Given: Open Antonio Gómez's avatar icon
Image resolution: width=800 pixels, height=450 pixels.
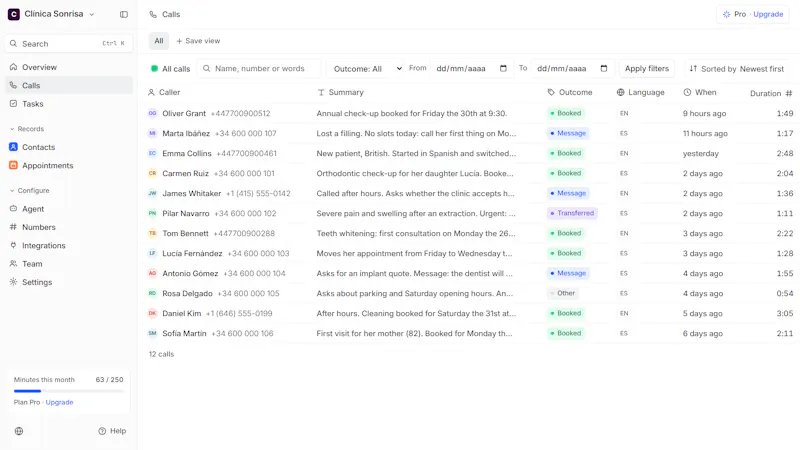Looking at the screenshot, I should click(153, 273).
